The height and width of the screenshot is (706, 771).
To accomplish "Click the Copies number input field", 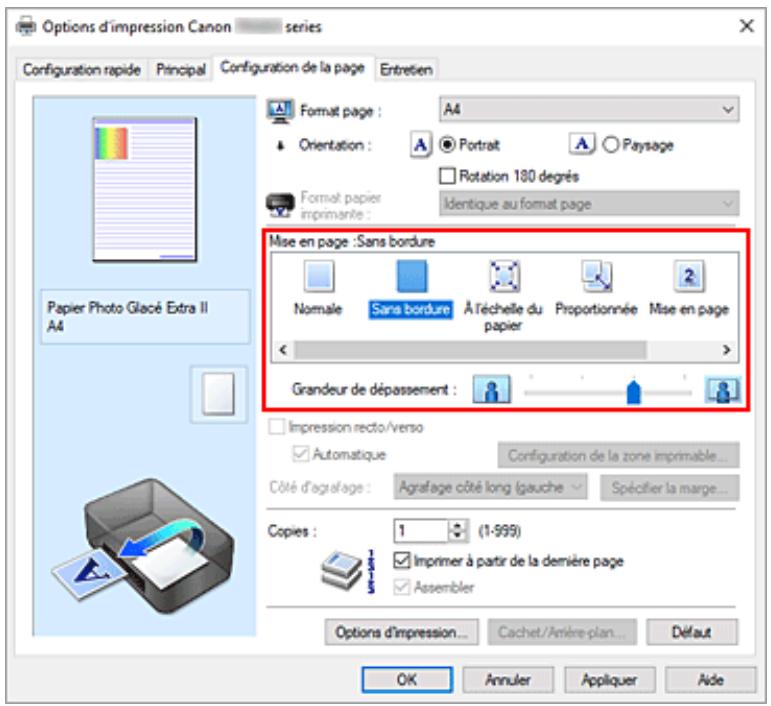I will [x=422, y=530].
